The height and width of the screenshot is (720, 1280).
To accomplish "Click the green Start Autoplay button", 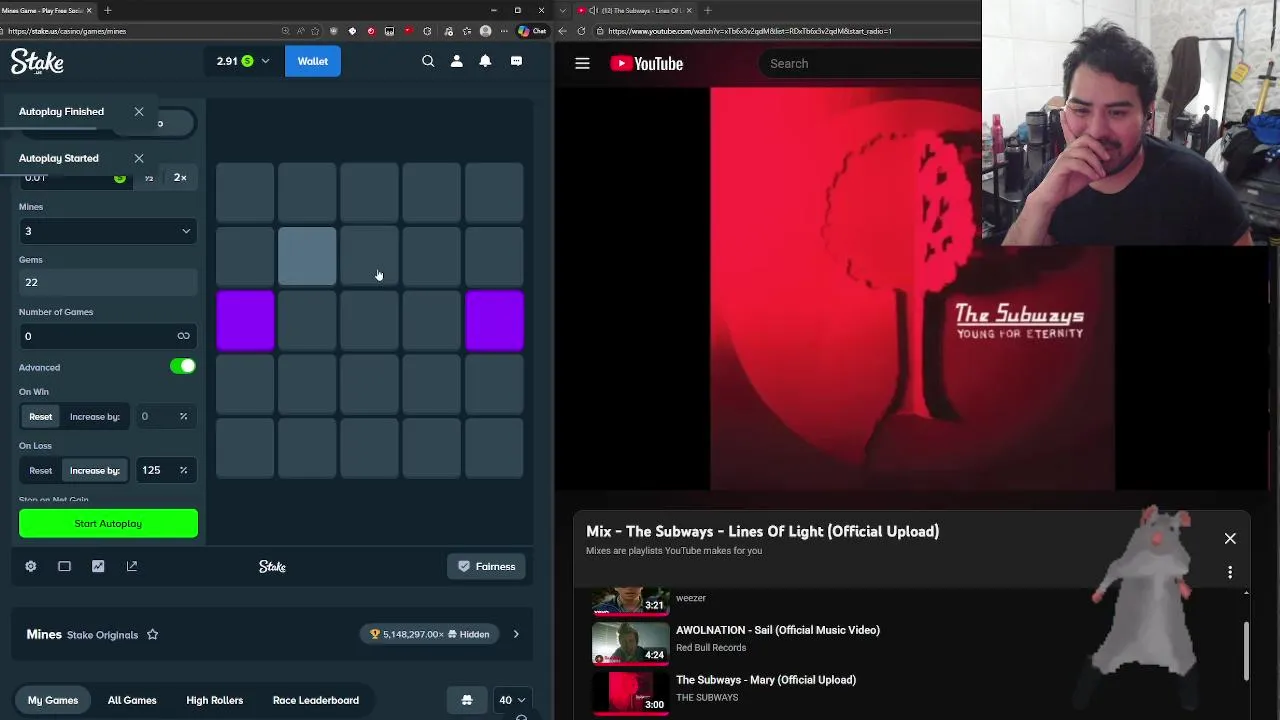I will [x=108, y=523].
